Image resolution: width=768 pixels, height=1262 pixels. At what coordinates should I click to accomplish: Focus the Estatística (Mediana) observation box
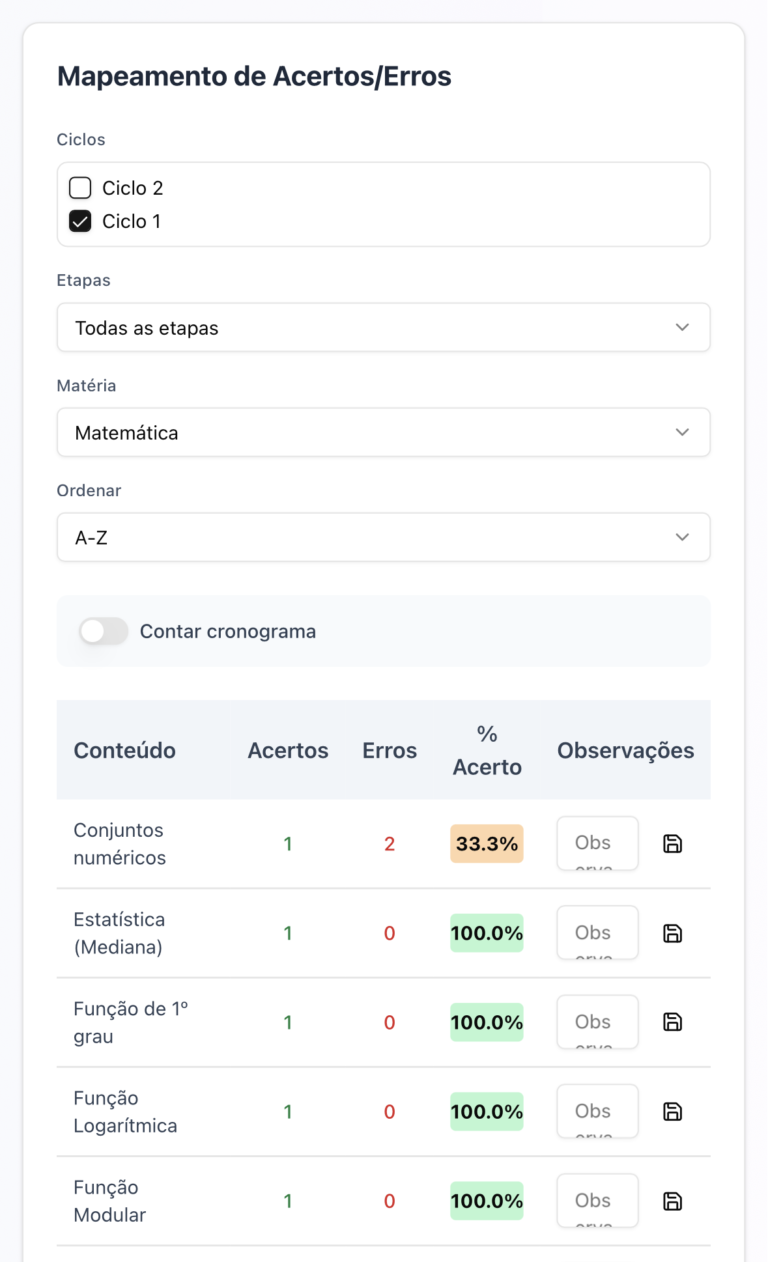coord(597,932)
